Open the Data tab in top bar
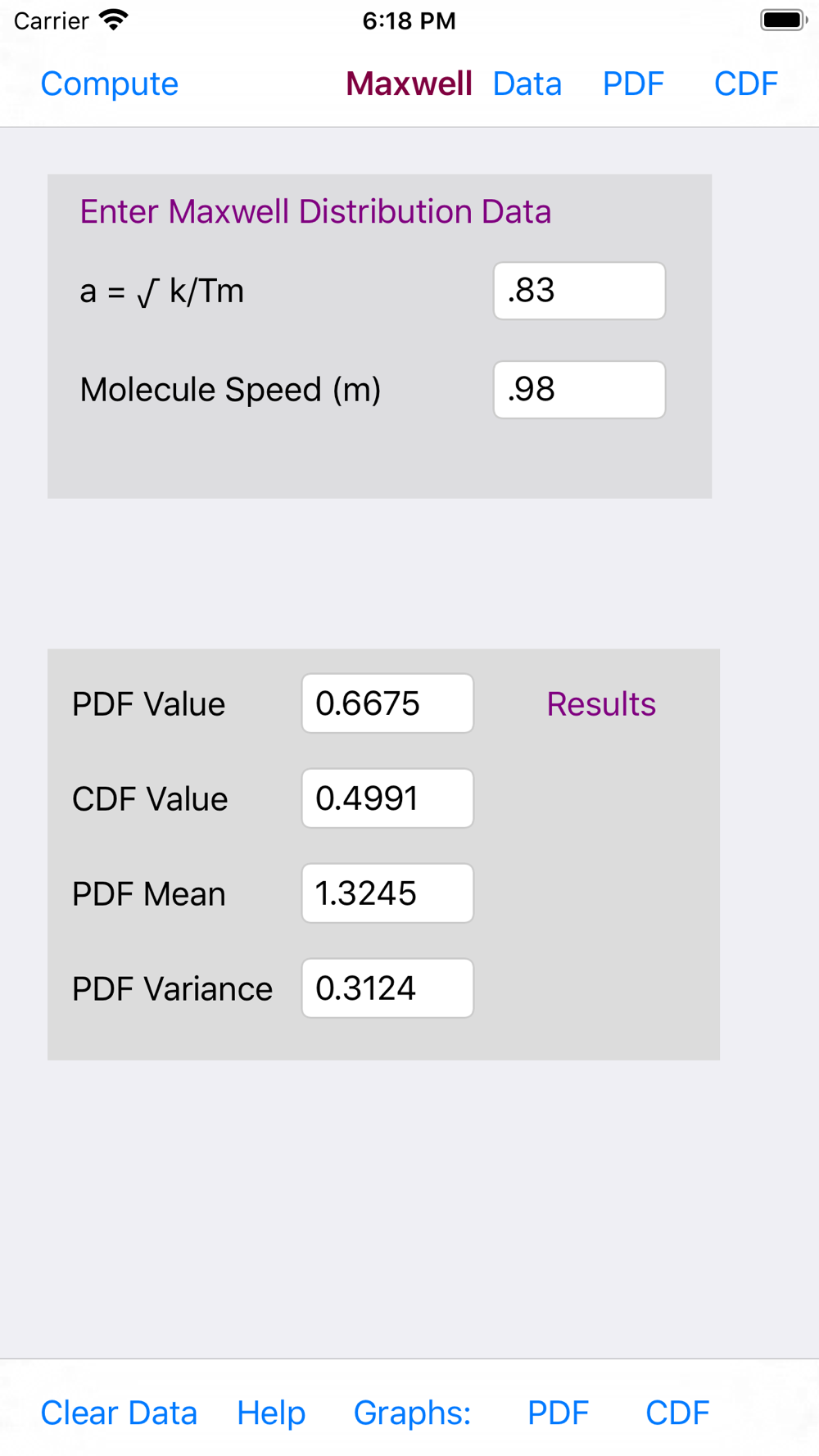 [527, 84]
